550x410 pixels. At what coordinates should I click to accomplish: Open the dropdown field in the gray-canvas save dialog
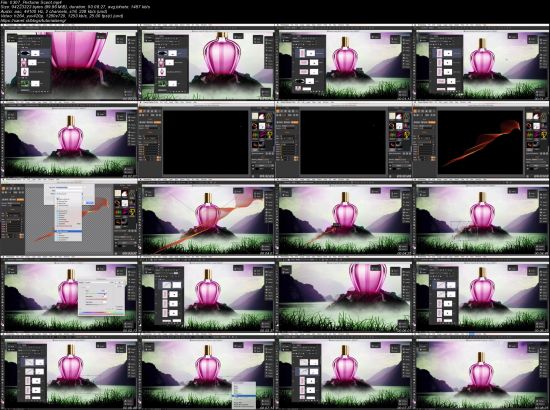(69, 193)
